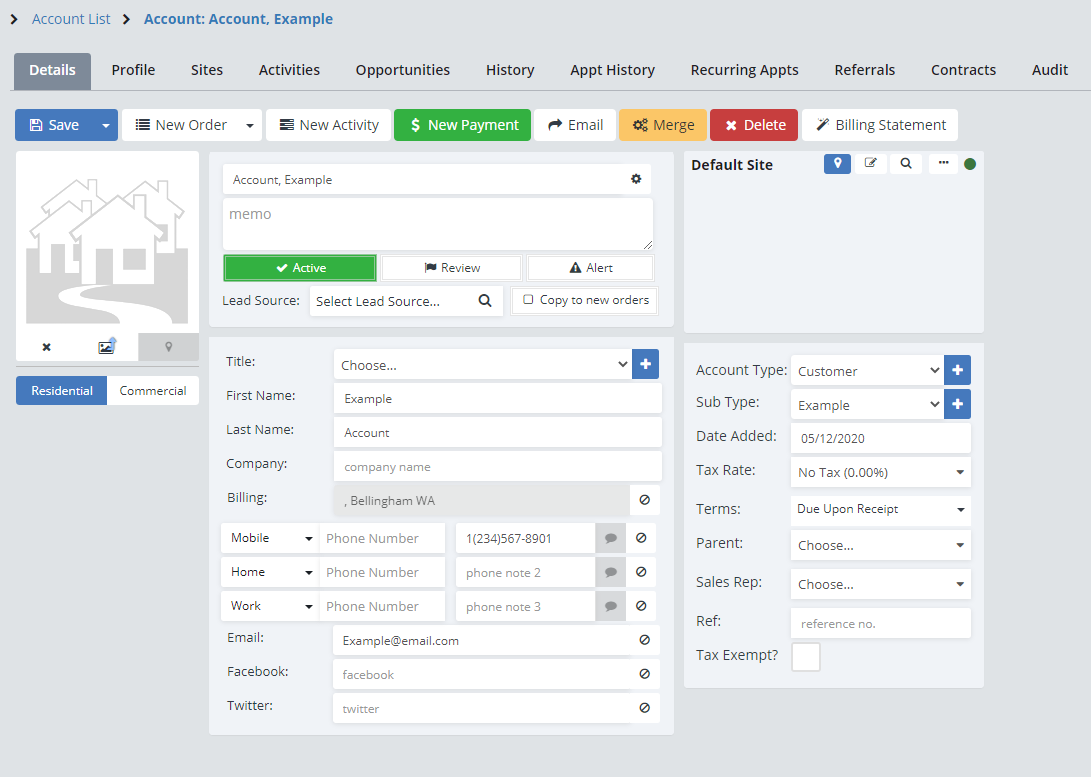
Task: Click the gear icon beside account name
Action: point(636,180)
